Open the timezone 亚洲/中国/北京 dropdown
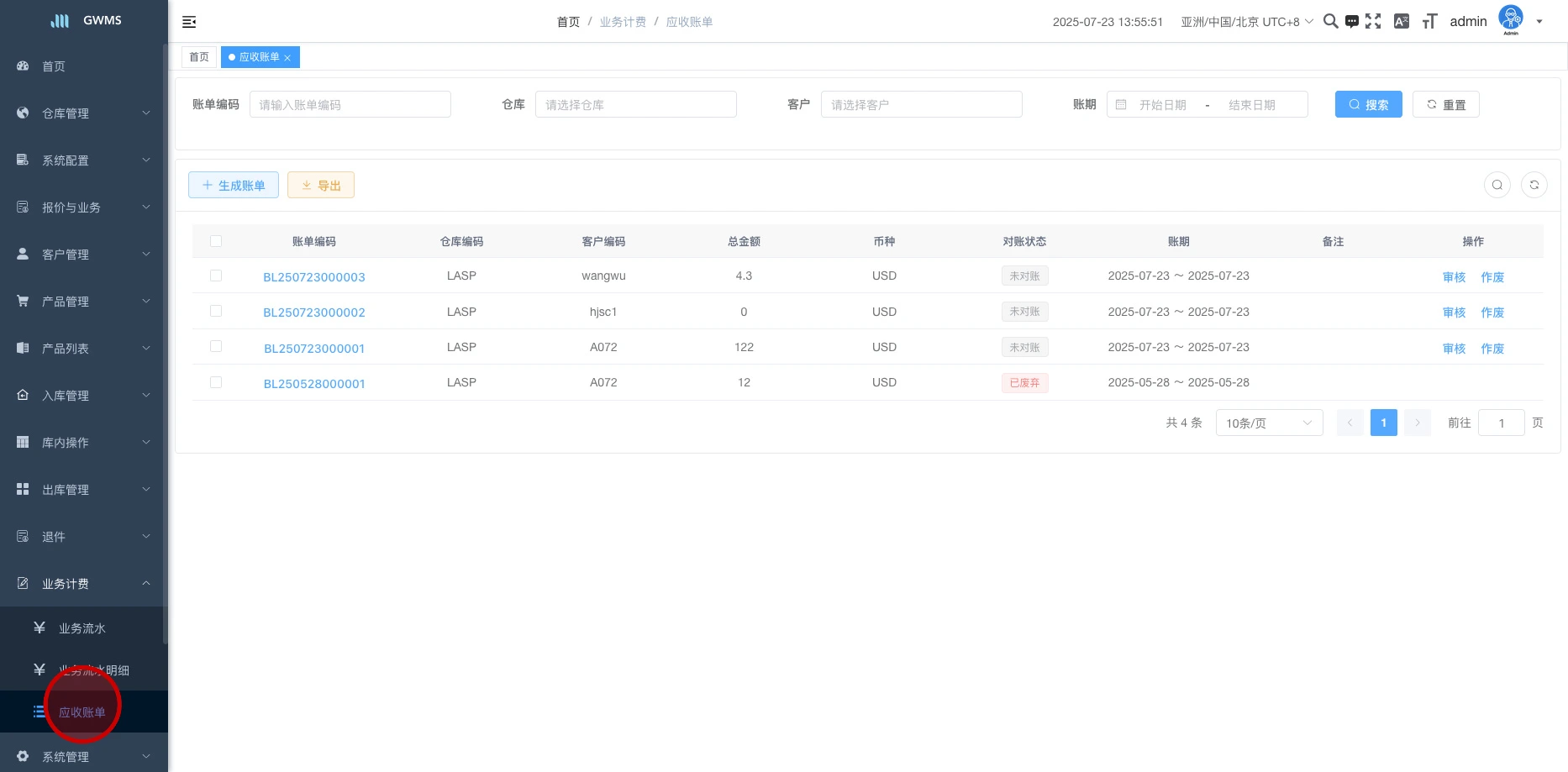This screenshot has width=1568, height=772. (1246, 22)
